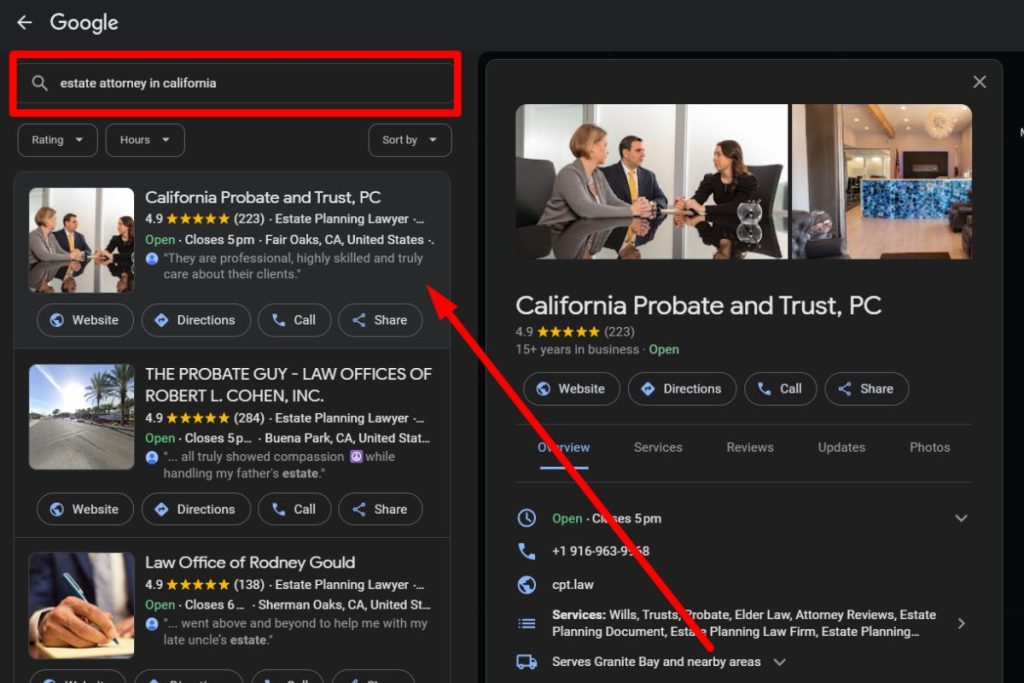Open the California Probate and Trust listing thumbnail
The height and width of the screenshot is (683, 1024).
point(82,240)
